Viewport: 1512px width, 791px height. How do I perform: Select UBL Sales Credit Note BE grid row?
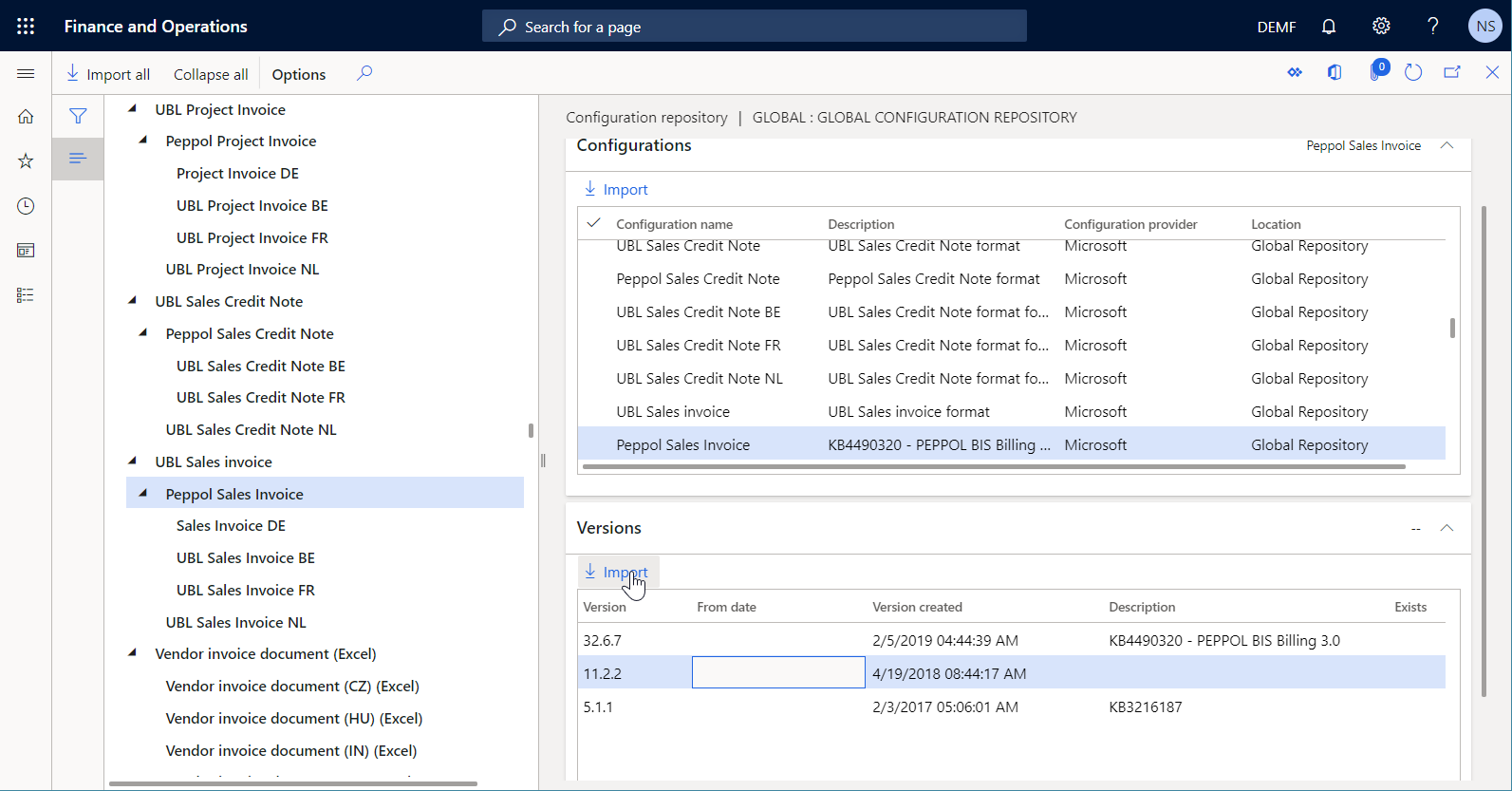click(1012, 311)
